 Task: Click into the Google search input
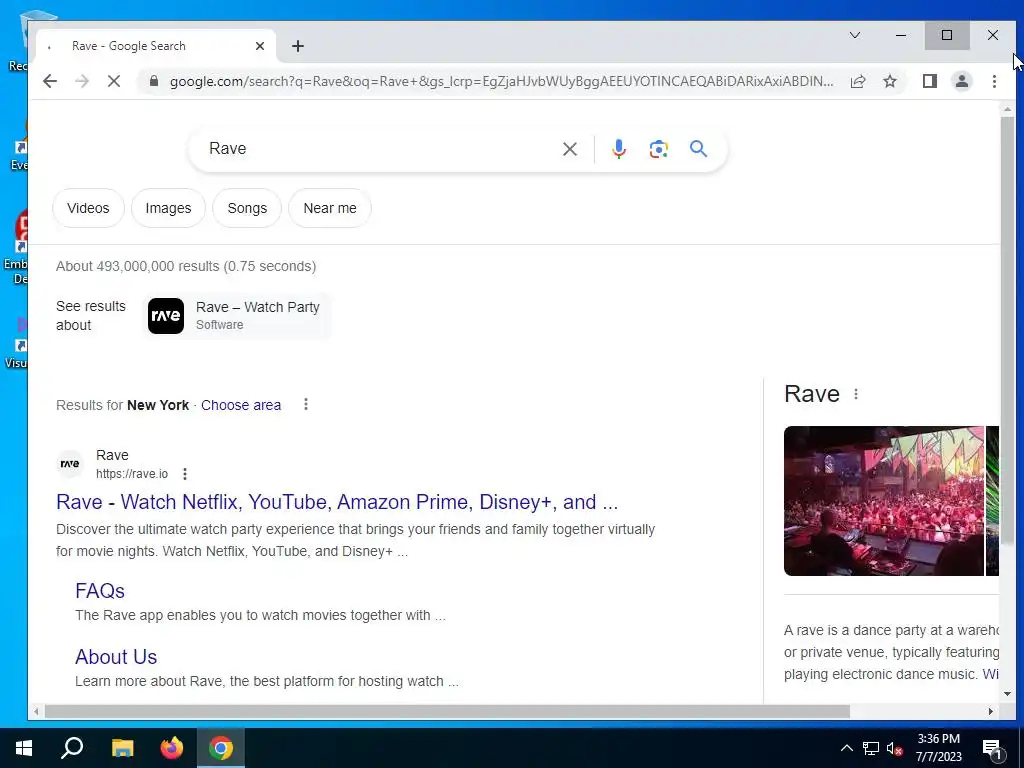[x=379, y=149]
